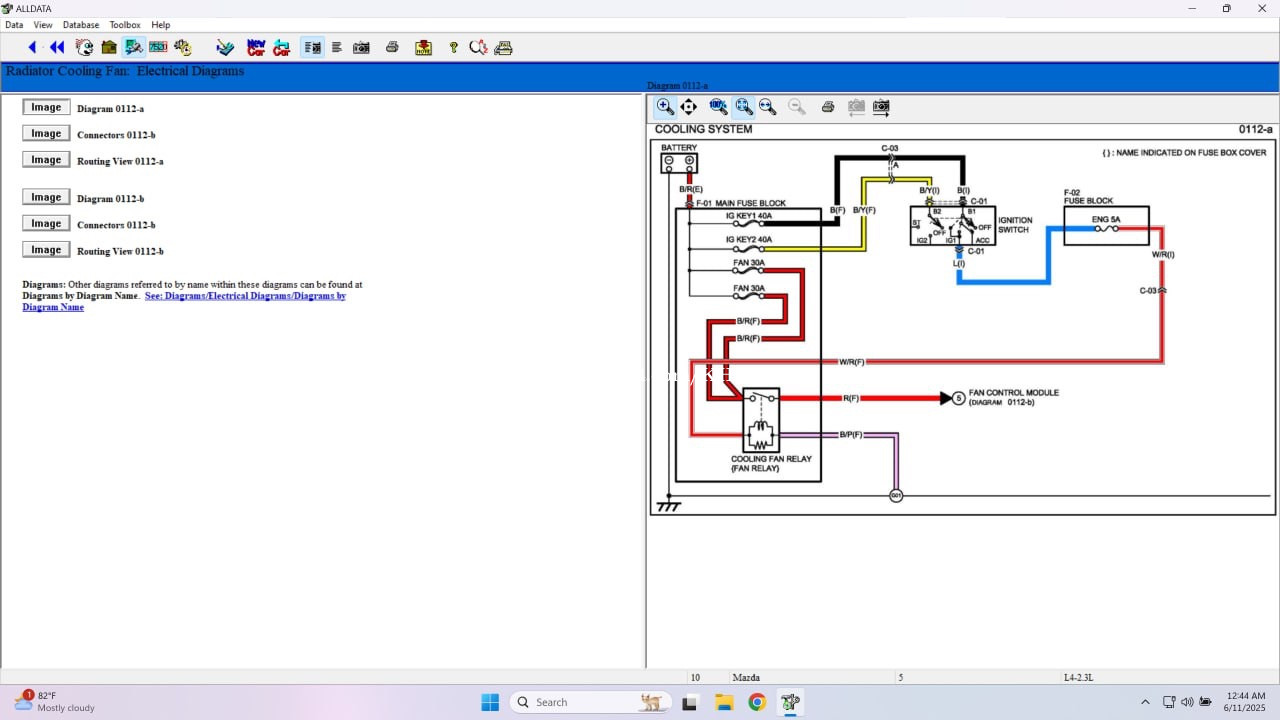Click the gear with clock toolbar icon
This screenshot has width=1280, height=720.
click(182, 47)
